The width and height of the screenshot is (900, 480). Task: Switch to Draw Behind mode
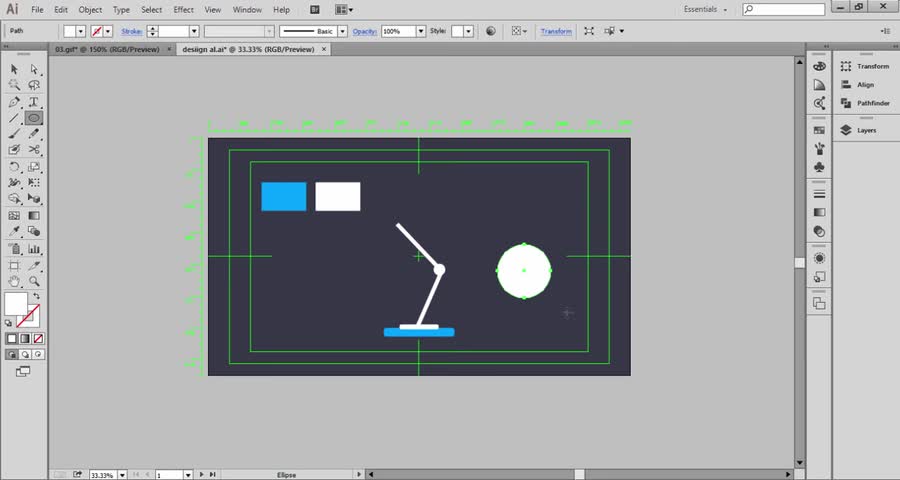tap(24, 354)
